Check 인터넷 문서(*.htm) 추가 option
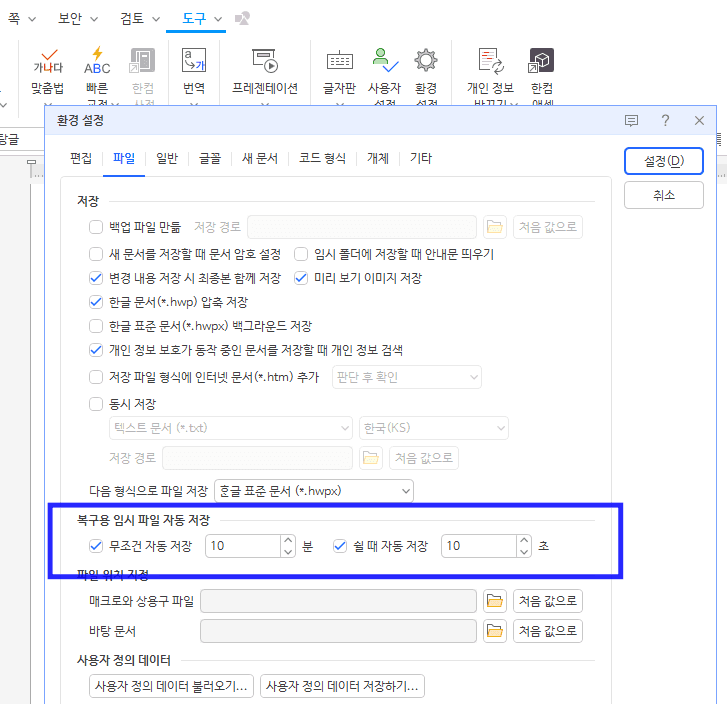This screenshot has width=727, height=704. click(x=96, y=377)
